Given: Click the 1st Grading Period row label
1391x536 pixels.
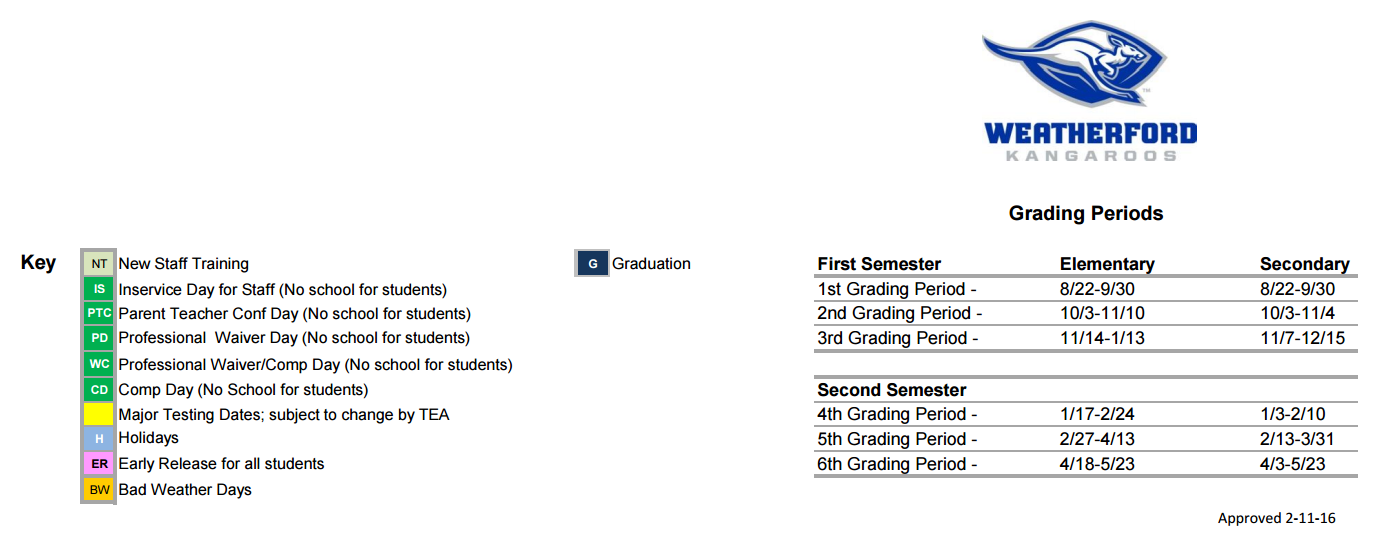Looking at the screenshot, I should [897, 289].
